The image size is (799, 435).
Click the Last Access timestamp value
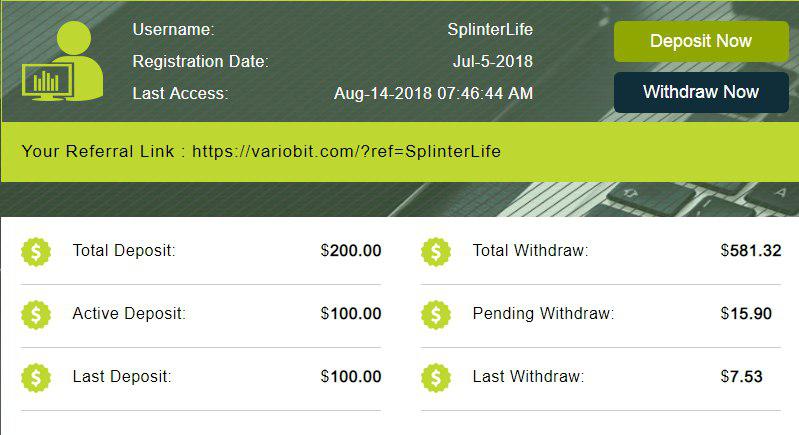click(434, 93)
